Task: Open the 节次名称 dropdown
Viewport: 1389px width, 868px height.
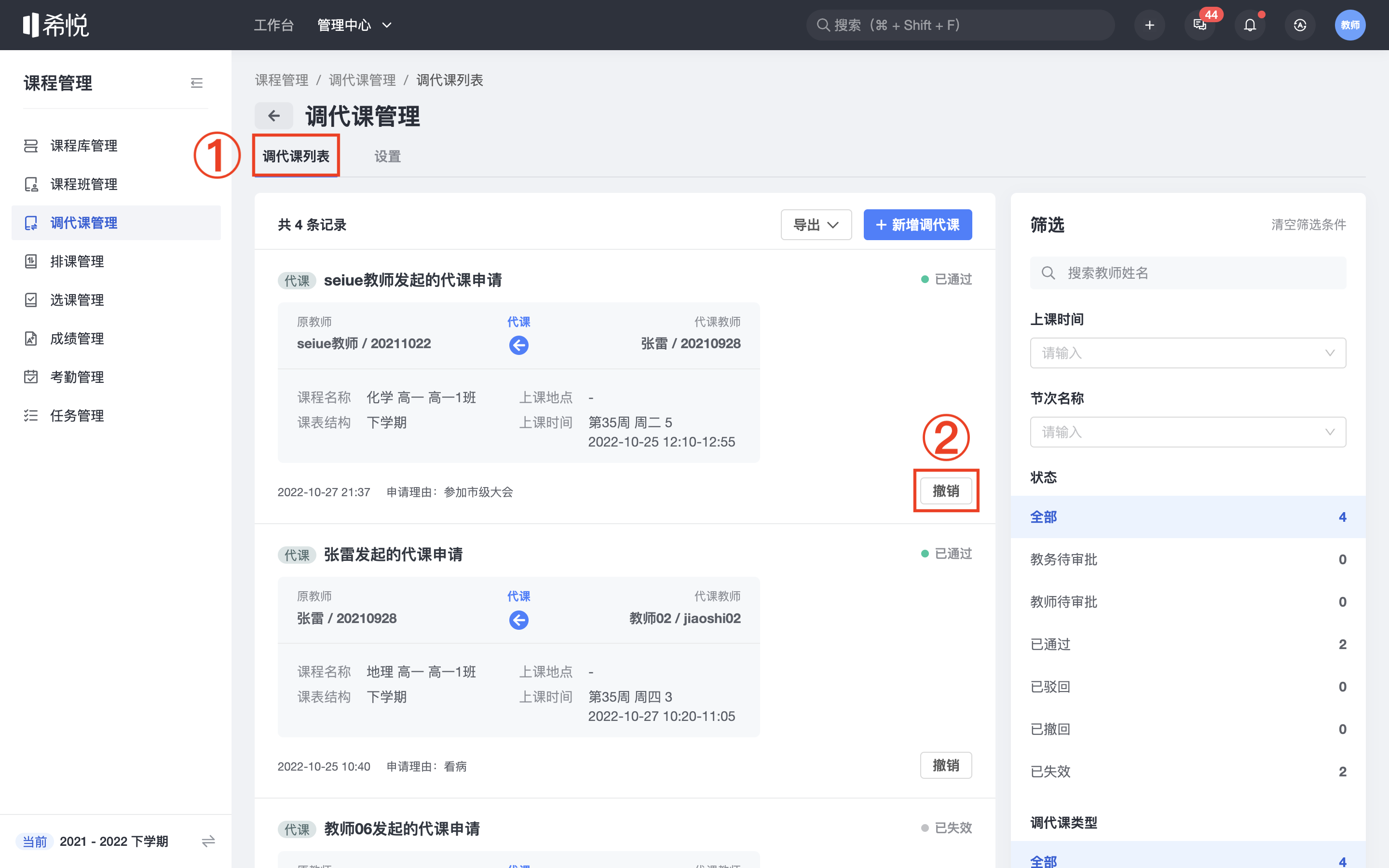Action: pos(1187,432)
